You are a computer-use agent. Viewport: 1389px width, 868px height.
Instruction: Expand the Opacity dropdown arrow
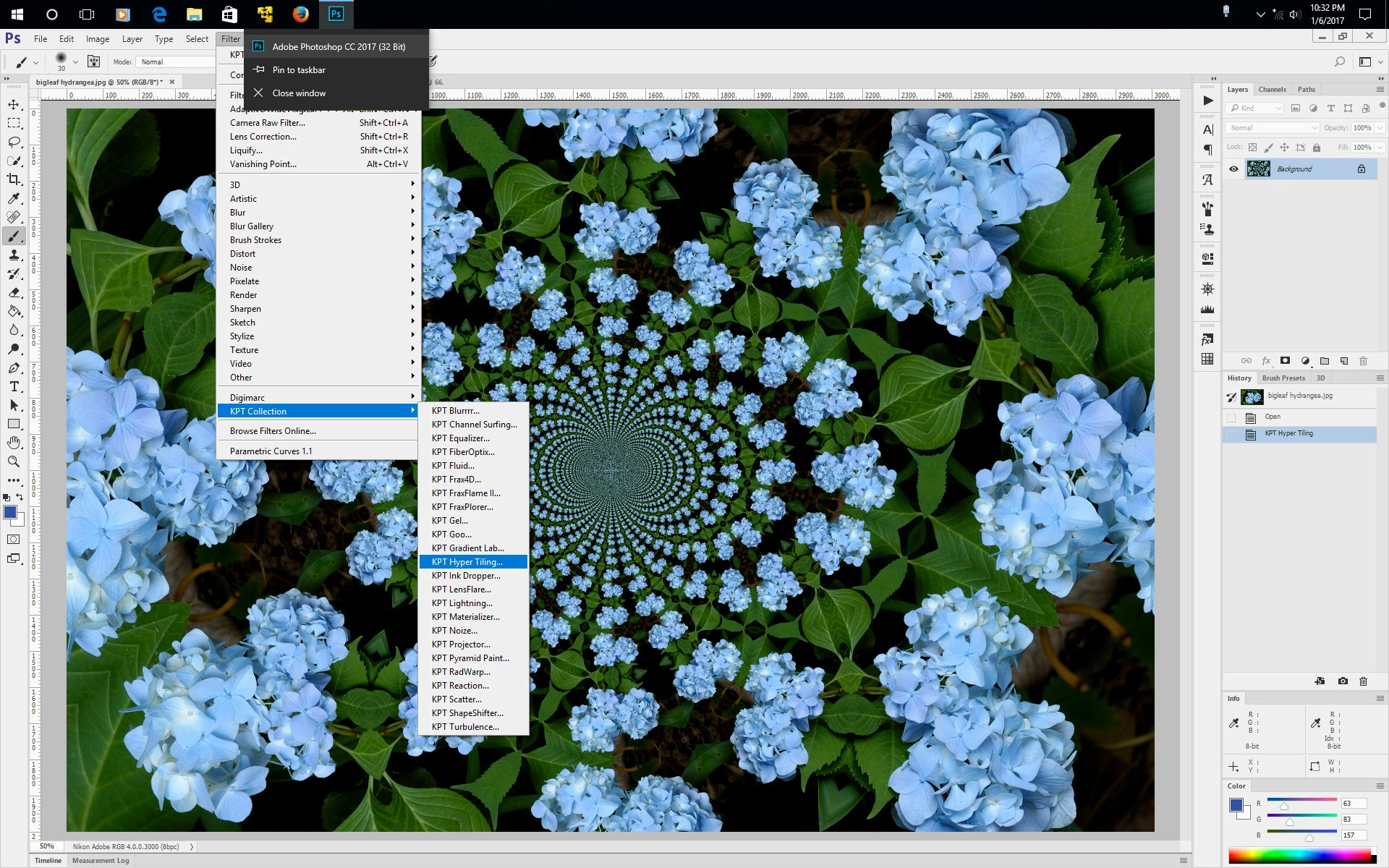pyautogui.click(x=1380, y=127)
